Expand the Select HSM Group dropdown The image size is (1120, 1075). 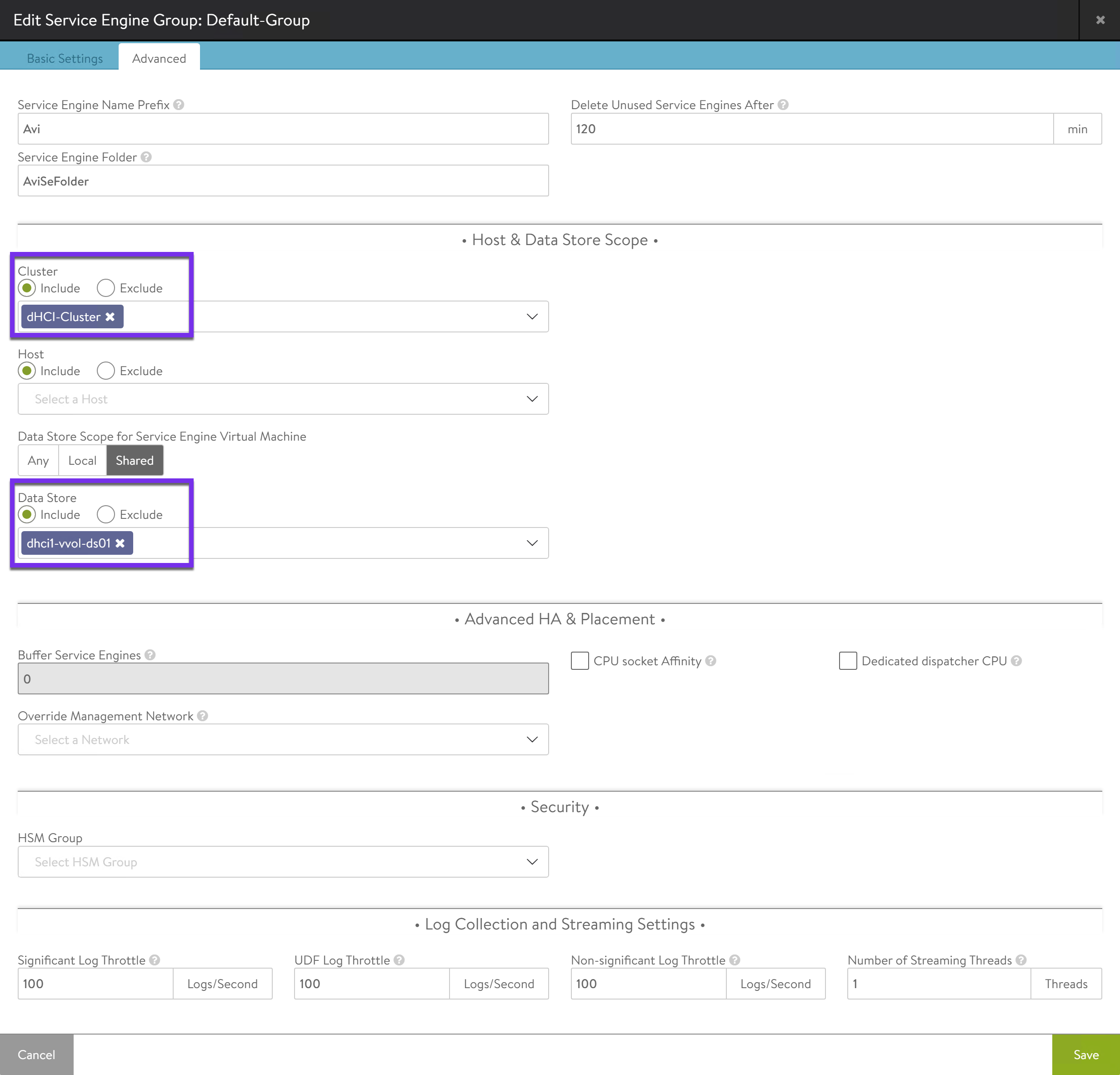coord(283,862)
